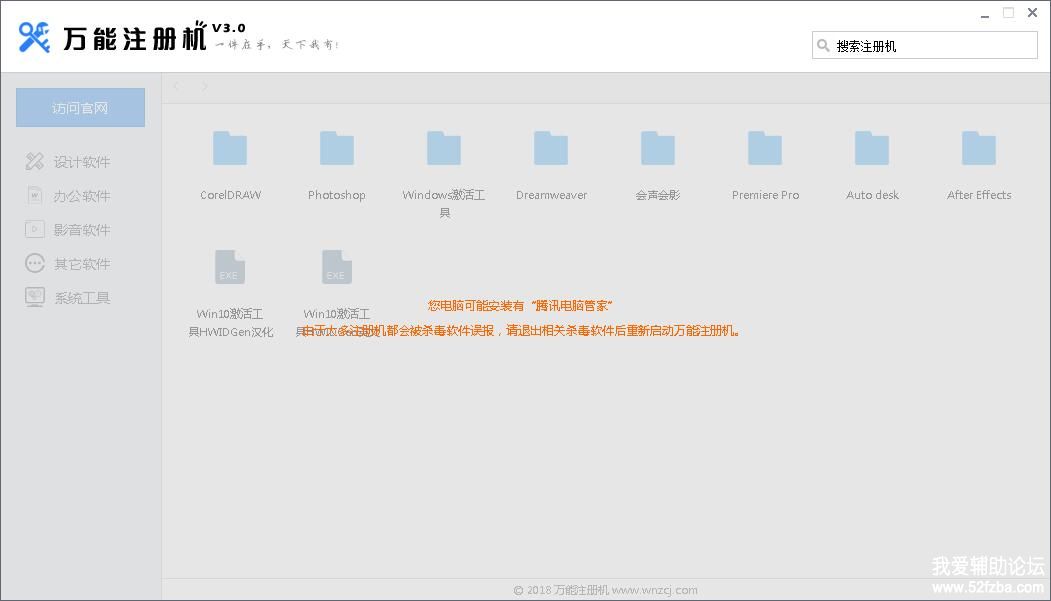Click the magnifier search icon

pyautogui.click(x=823, y=46)
